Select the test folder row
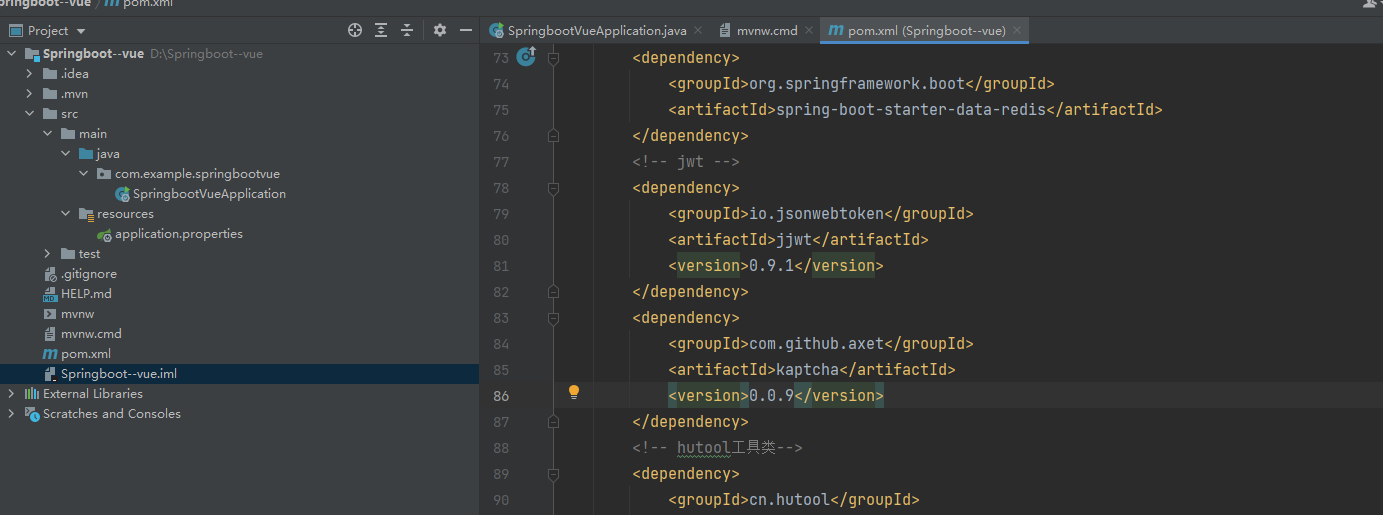 [x=89, y=254]
